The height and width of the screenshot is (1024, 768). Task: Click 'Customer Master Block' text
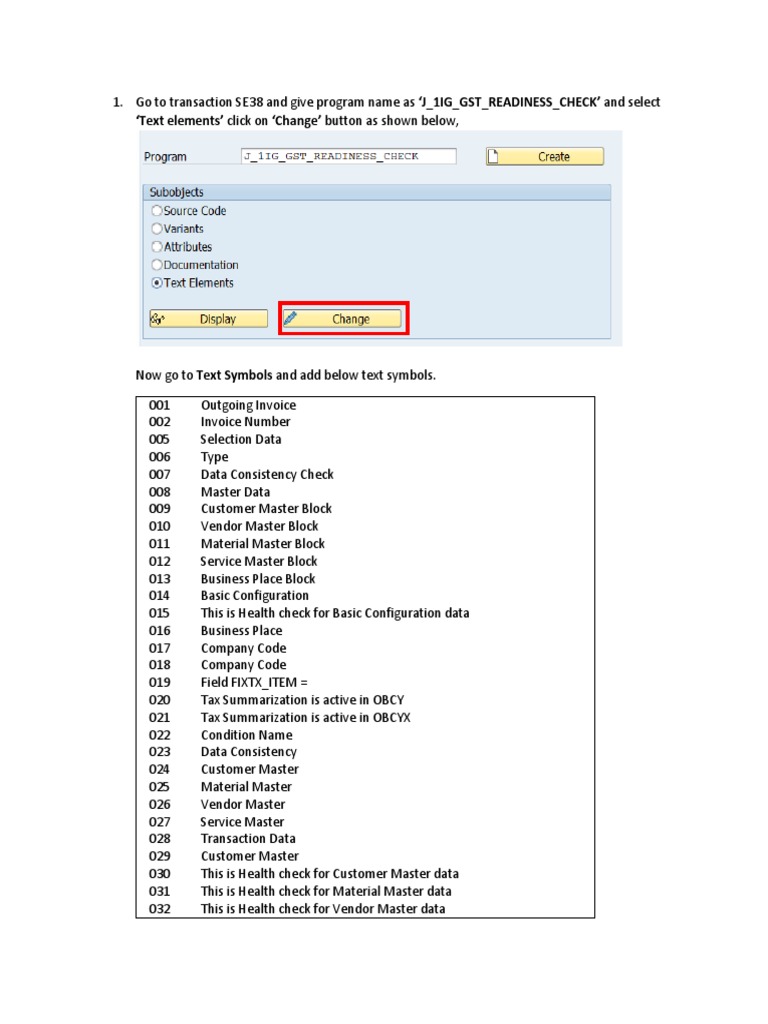coord(266,509)
